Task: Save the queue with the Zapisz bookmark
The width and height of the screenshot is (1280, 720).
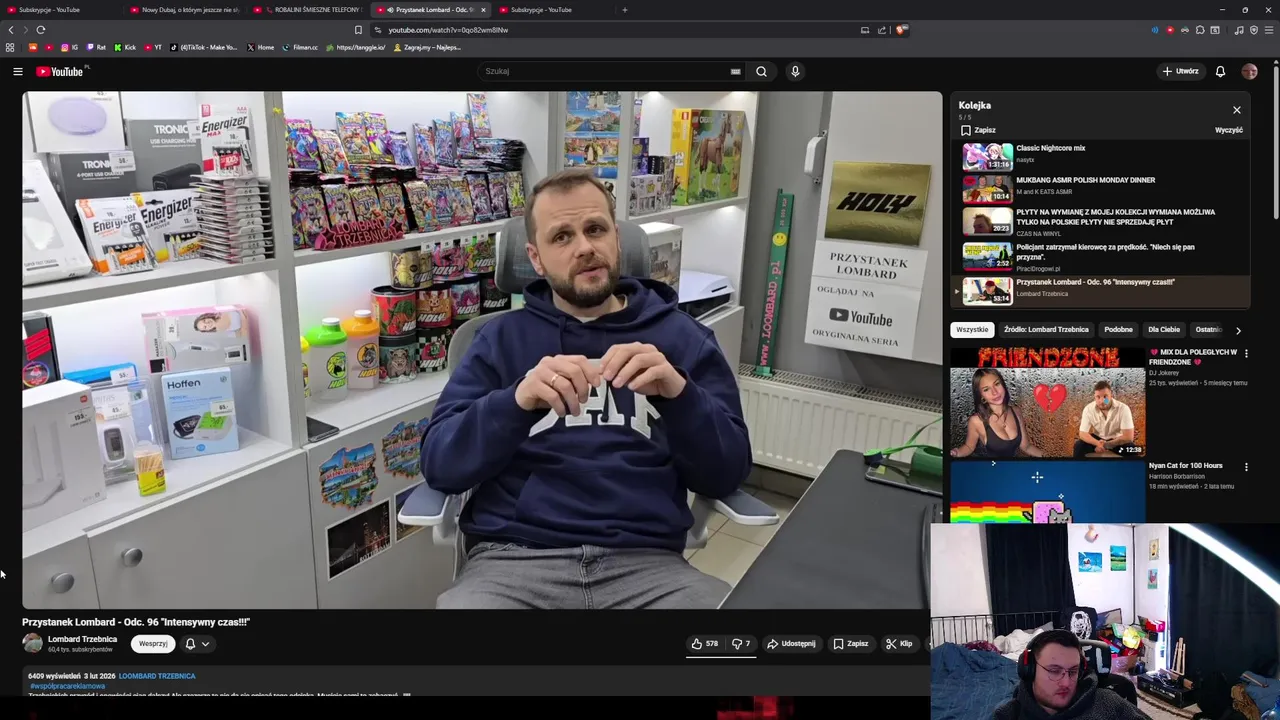Action: coord(978,130)
